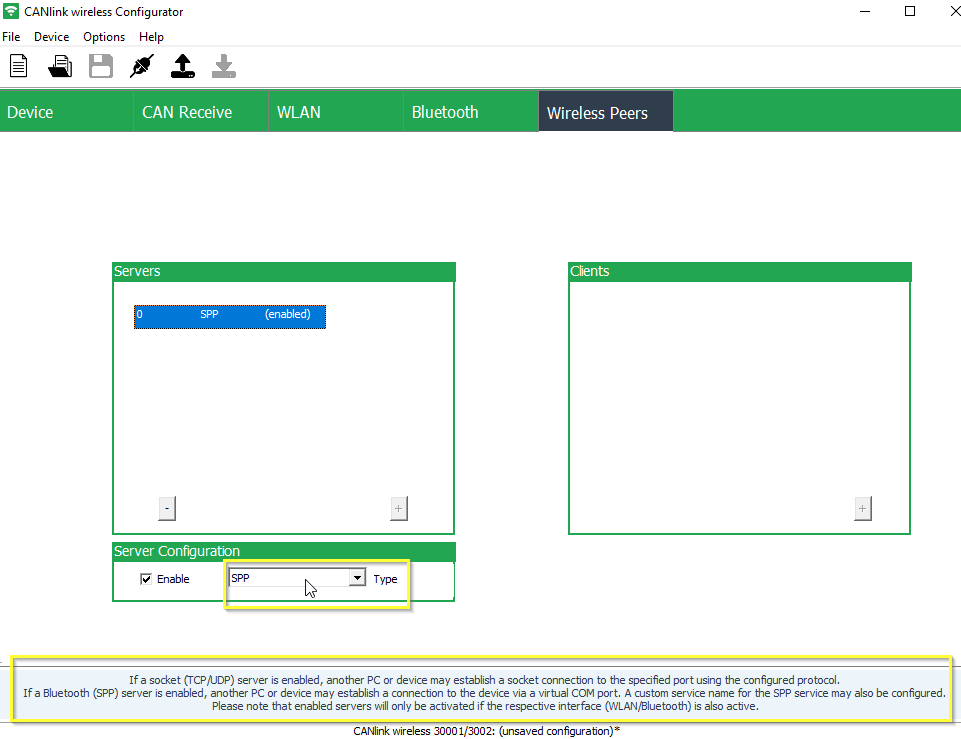961x739 pixels.
Task: Switch to the Device tab
Action: coord(29,111)
